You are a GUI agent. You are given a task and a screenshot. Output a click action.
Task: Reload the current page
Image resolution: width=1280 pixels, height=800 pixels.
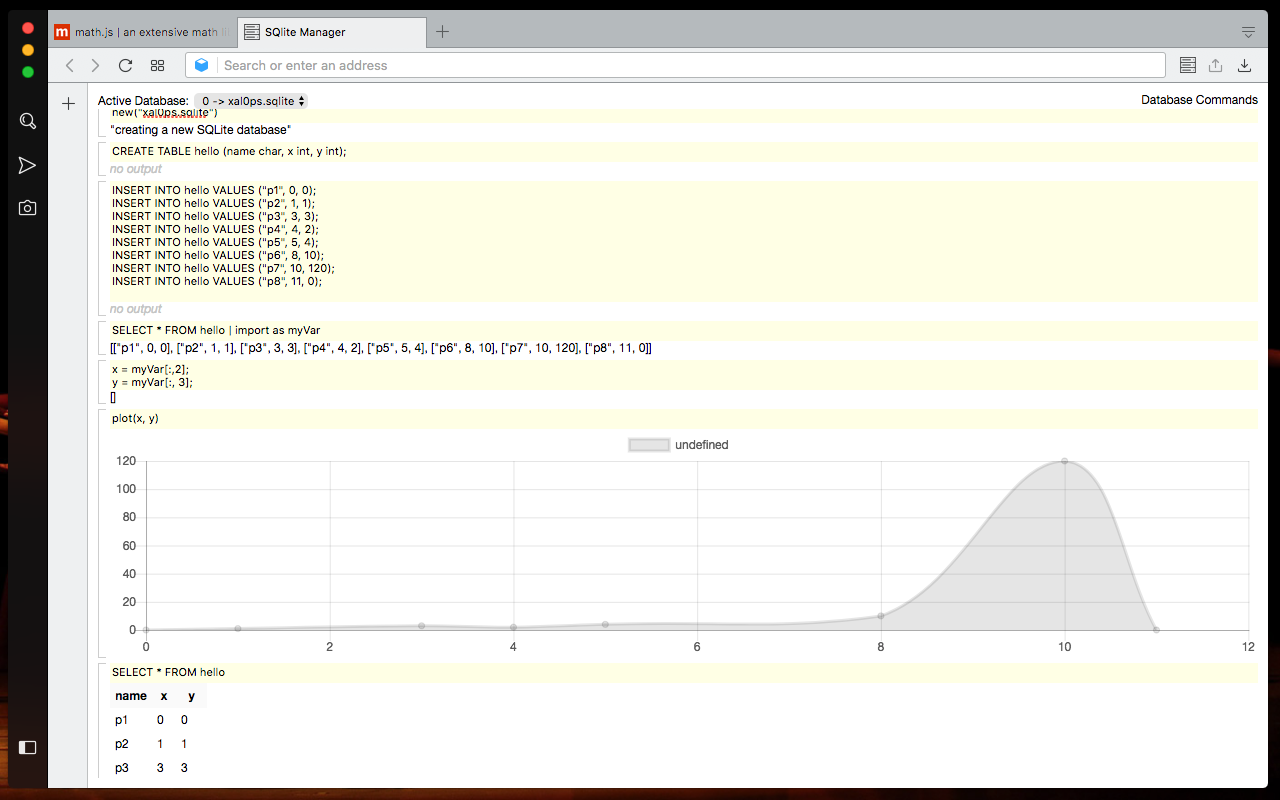(125, 65)
